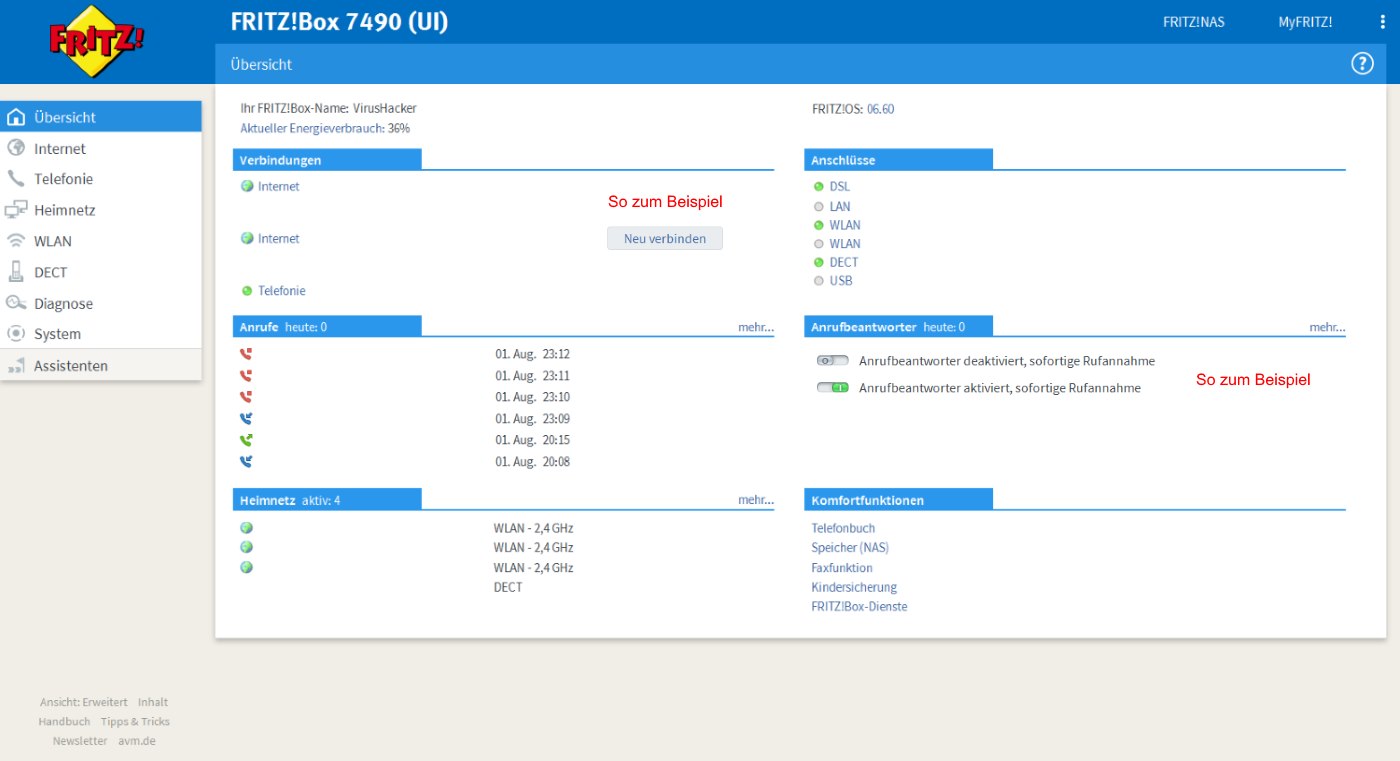Open MyFRITZ! in the header
The width and height of the screenshot is (1400, 761).
(x=1305, y=22)
